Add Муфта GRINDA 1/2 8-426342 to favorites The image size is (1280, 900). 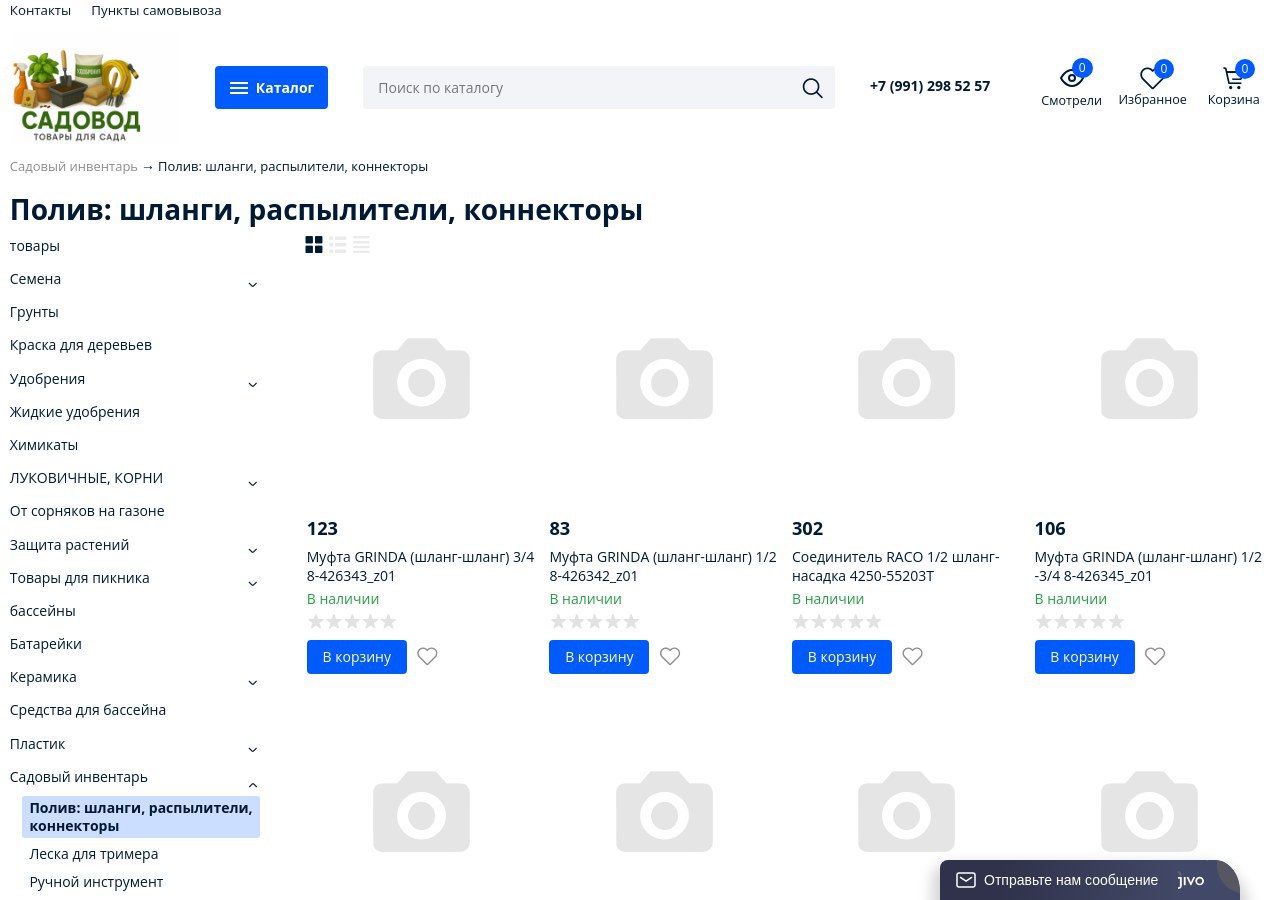coord(670,657)
